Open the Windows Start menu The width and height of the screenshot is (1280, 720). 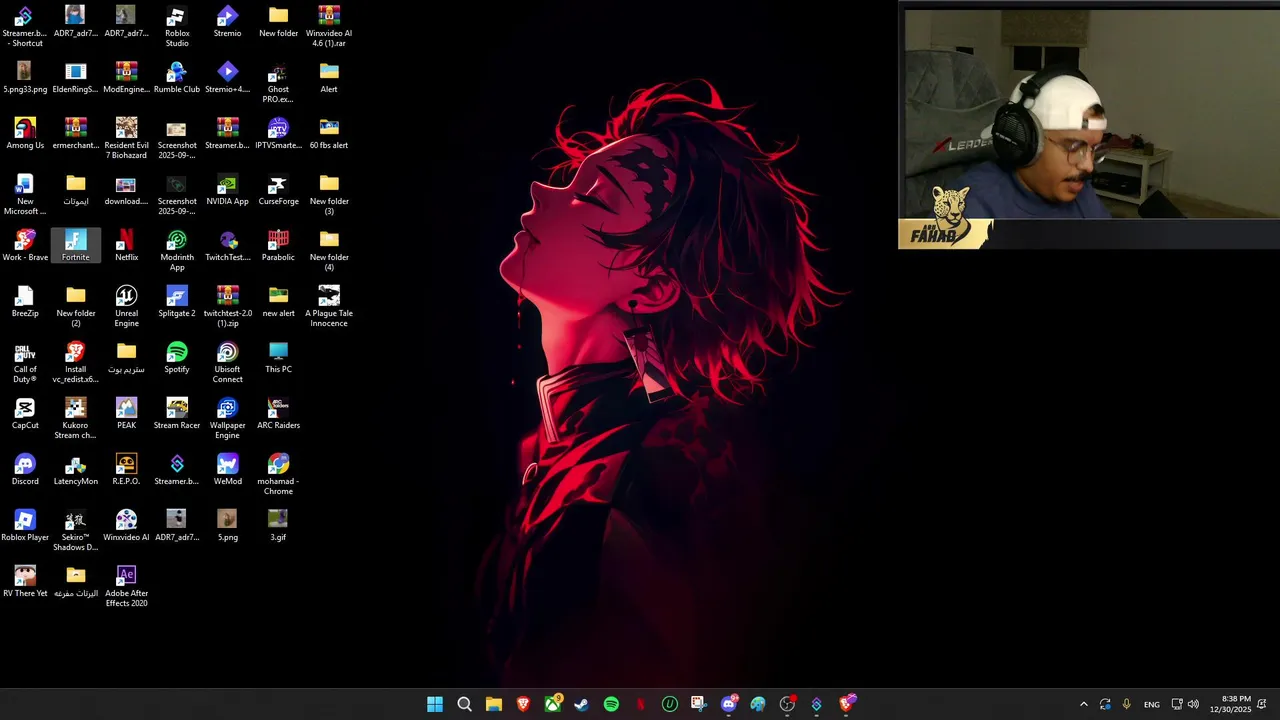click(435, 704)
